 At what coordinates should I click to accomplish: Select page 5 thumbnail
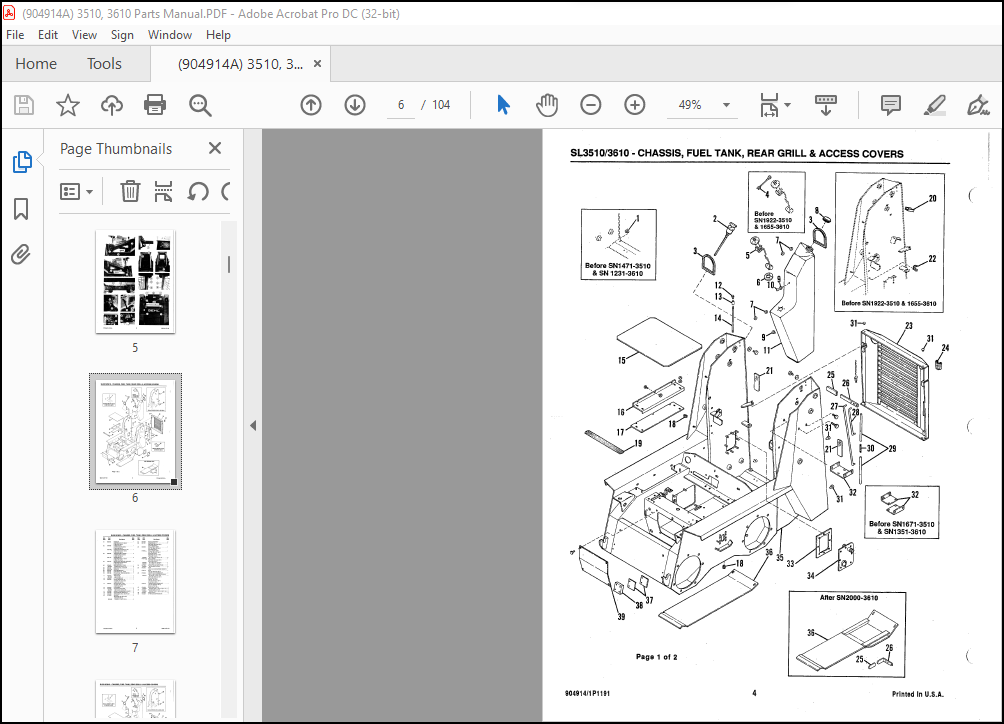[135, 282]
